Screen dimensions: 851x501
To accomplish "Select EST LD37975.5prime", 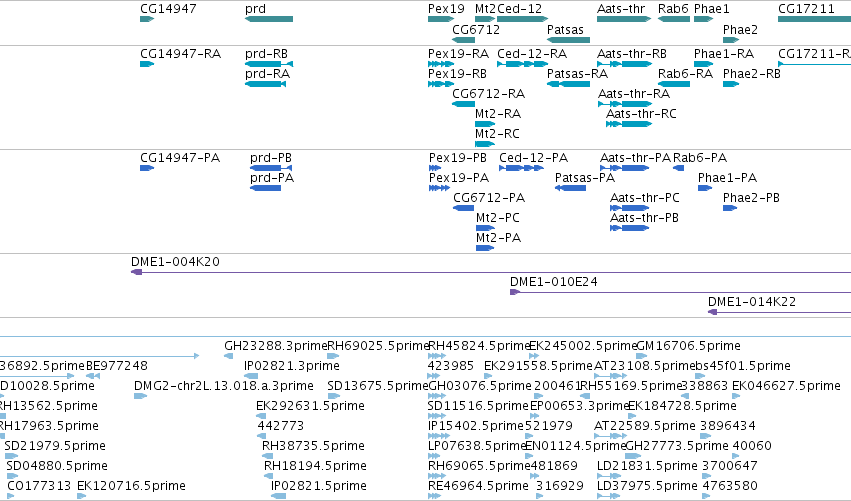I will [x=646, y=485].
